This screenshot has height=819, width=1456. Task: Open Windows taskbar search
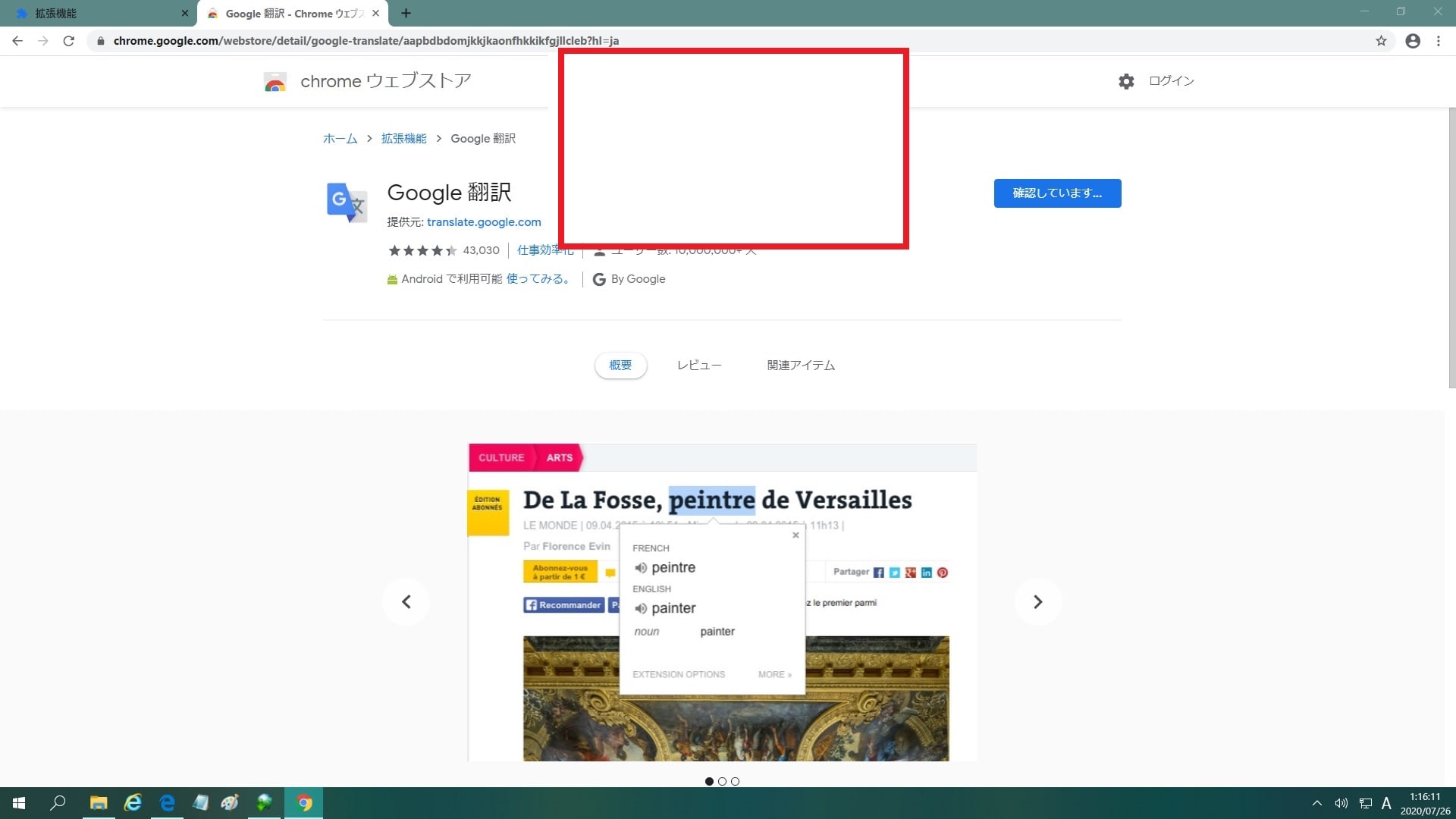[x=58, y=803]
